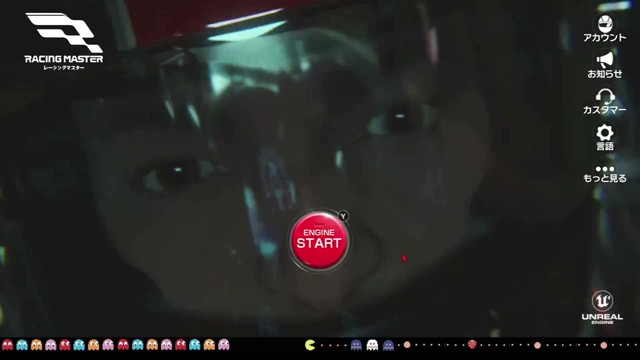Viewport: 640px width, 360px height.
Task: Open the 言語 gear language settings
Action: 604,138
